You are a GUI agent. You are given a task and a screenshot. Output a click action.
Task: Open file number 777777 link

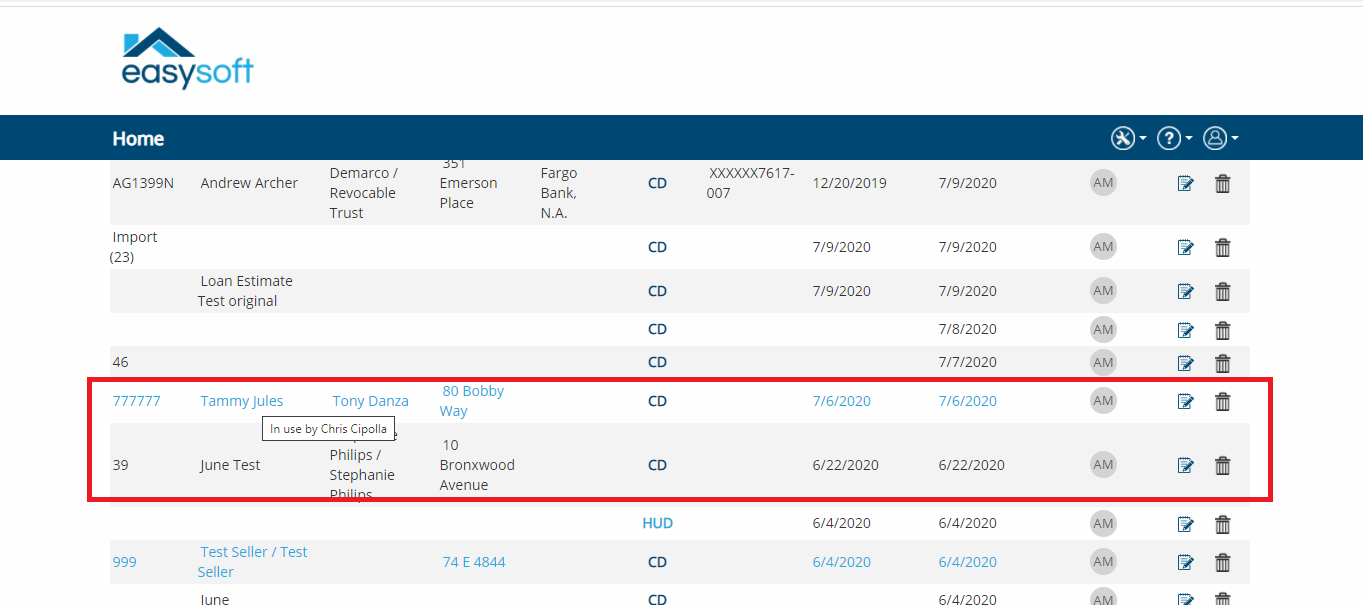[136, 401]
